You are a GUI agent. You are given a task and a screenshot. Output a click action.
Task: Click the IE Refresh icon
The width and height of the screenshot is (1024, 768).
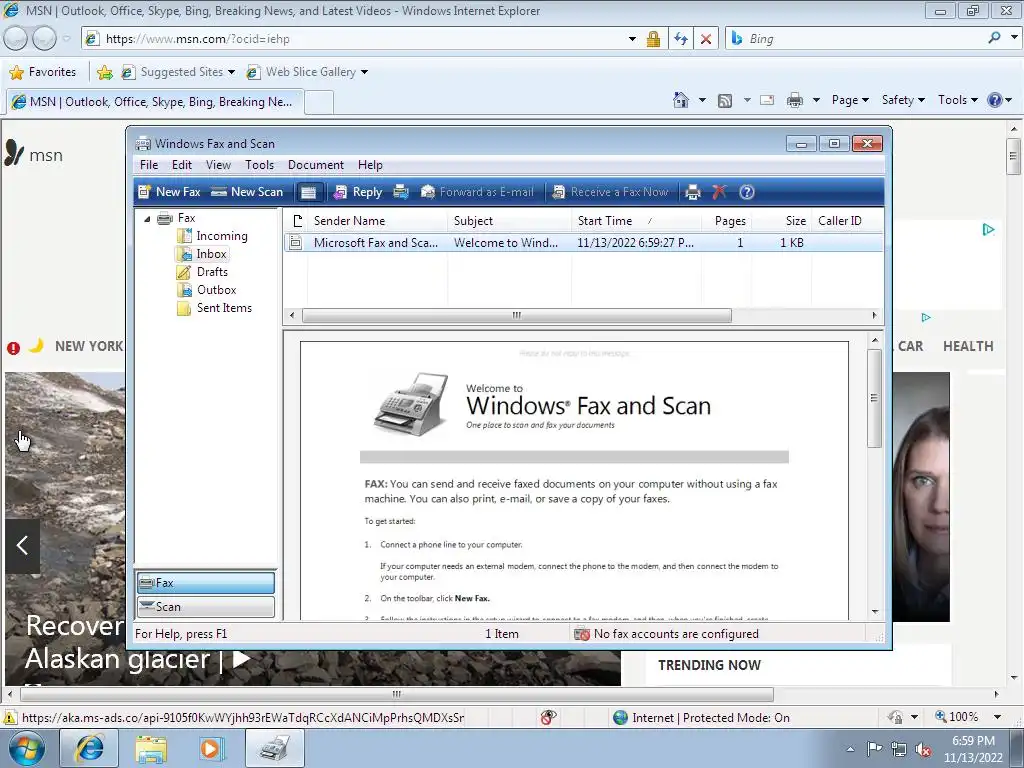pyautogui.click(x=681, y=39)
